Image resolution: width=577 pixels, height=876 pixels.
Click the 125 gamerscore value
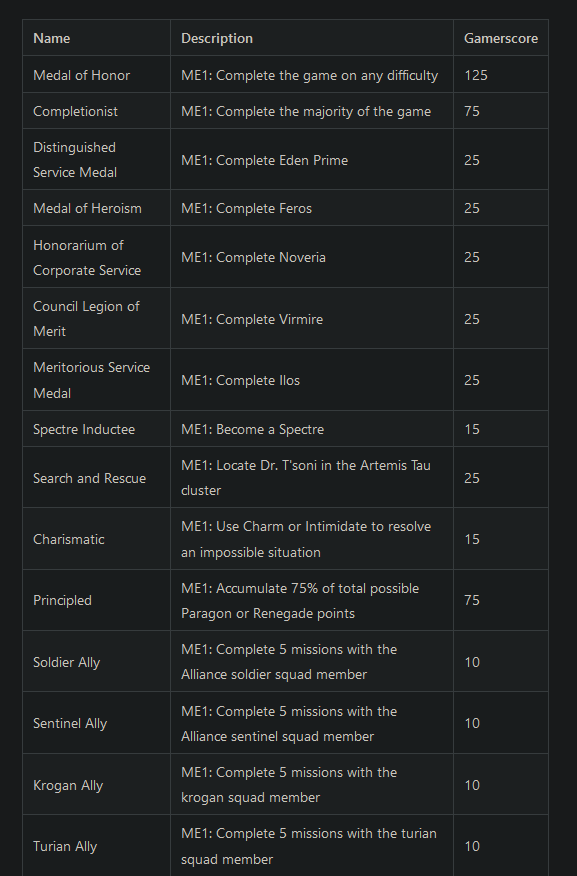(476, 75)
